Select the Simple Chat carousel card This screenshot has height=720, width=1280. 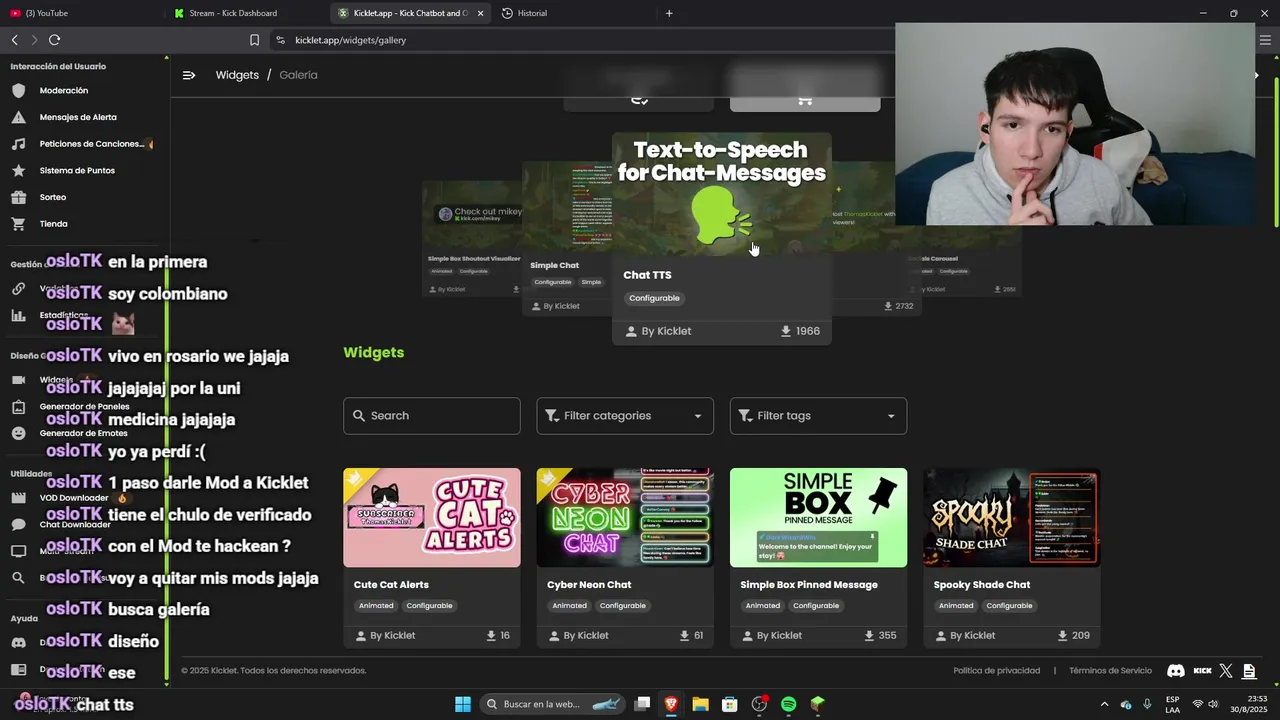tap(566, 238)
